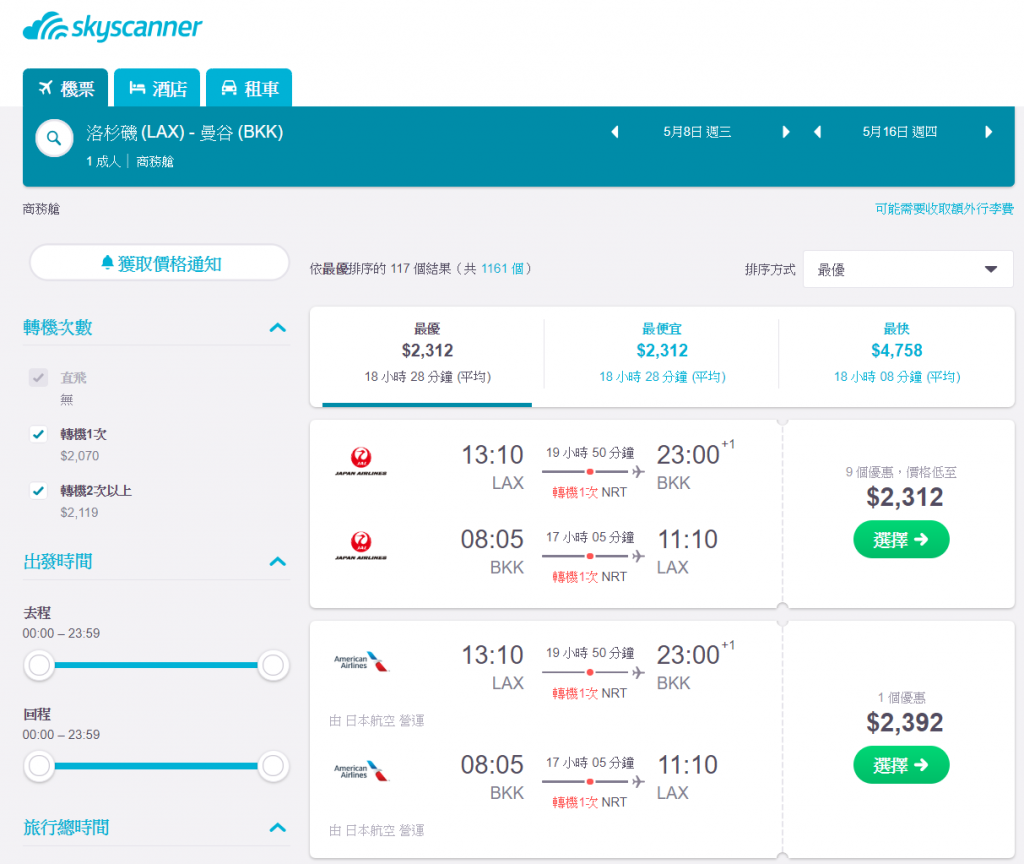The image size is (1024, 864).
Task: Click the 5月8日 週三 departure date
Action: [x=697, y=132]
